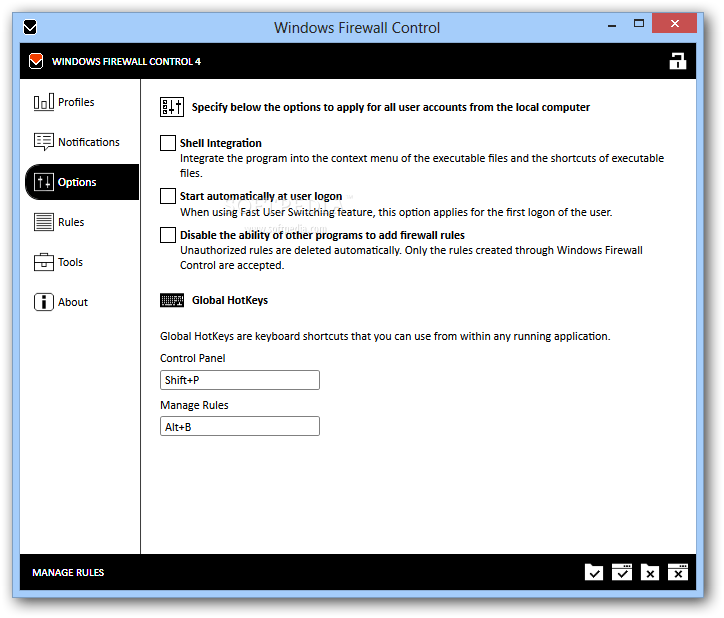
Task: Click the lock icon in the header
Action: click(x=678, y=61)
